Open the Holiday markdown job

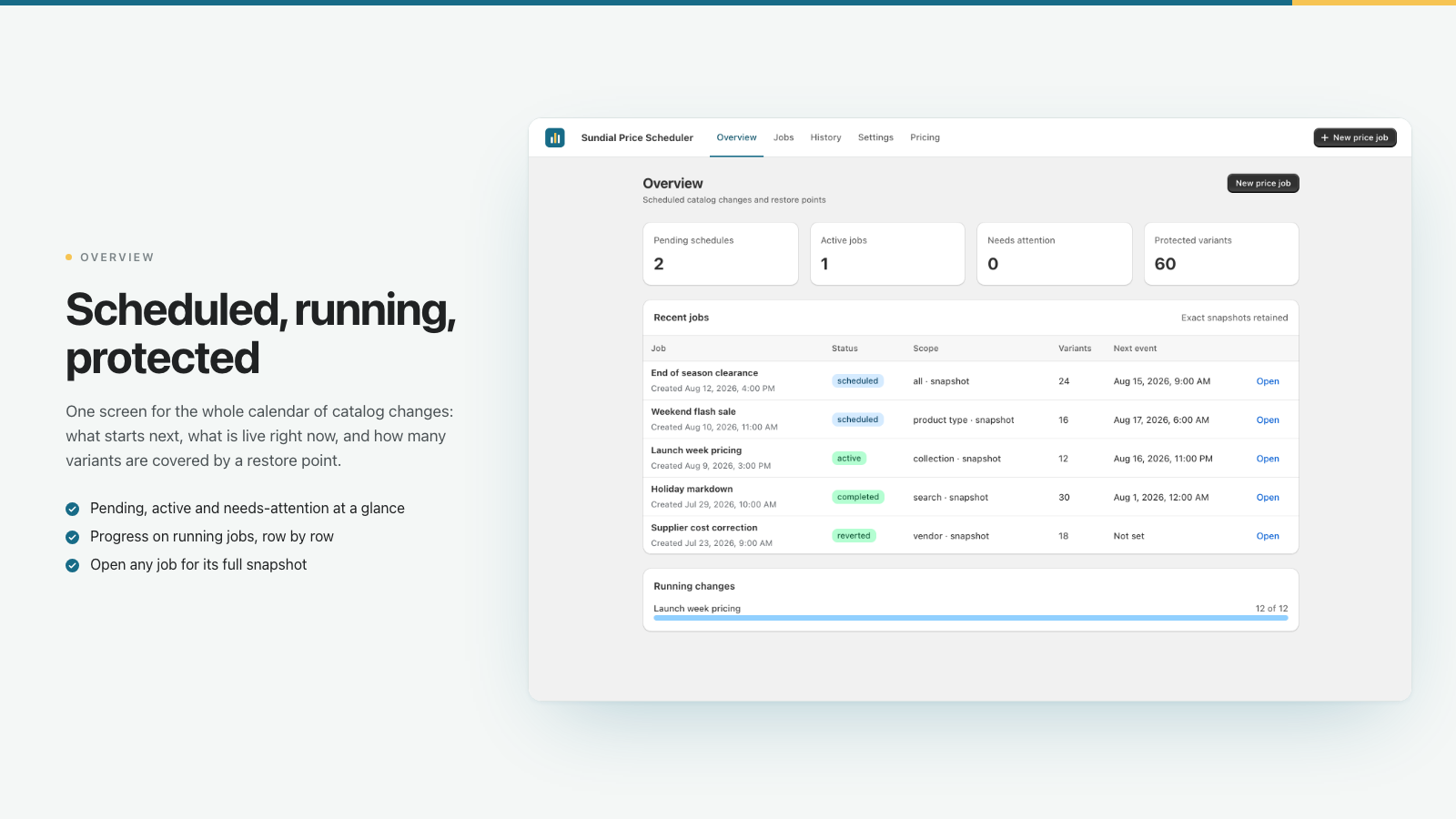click(1268, 498)
